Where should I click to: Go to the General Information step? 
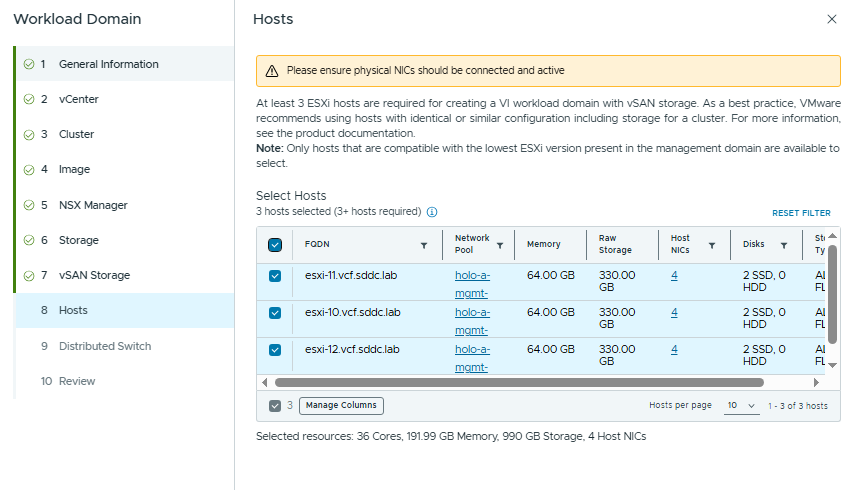click(108, 64)
